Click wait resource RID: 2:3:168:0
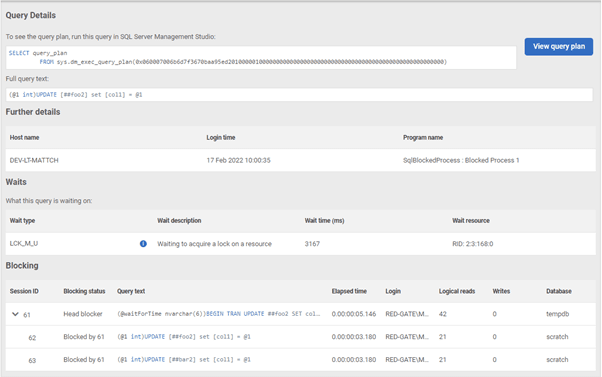Screen dimensions: 602x377 click(x=473, y=243)
